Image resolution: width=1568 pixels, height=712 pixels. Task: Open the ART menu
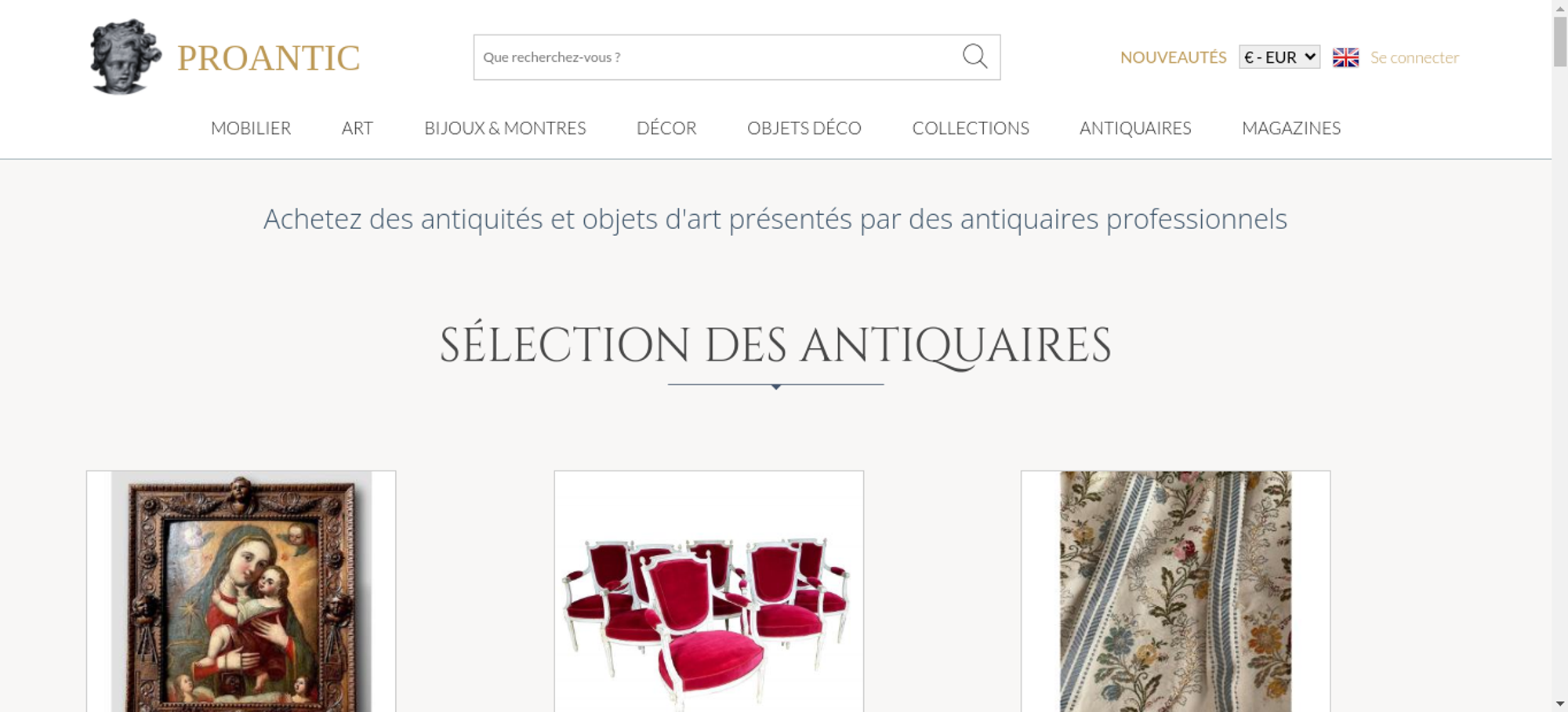pyautogui.click(x=358, y=128)
